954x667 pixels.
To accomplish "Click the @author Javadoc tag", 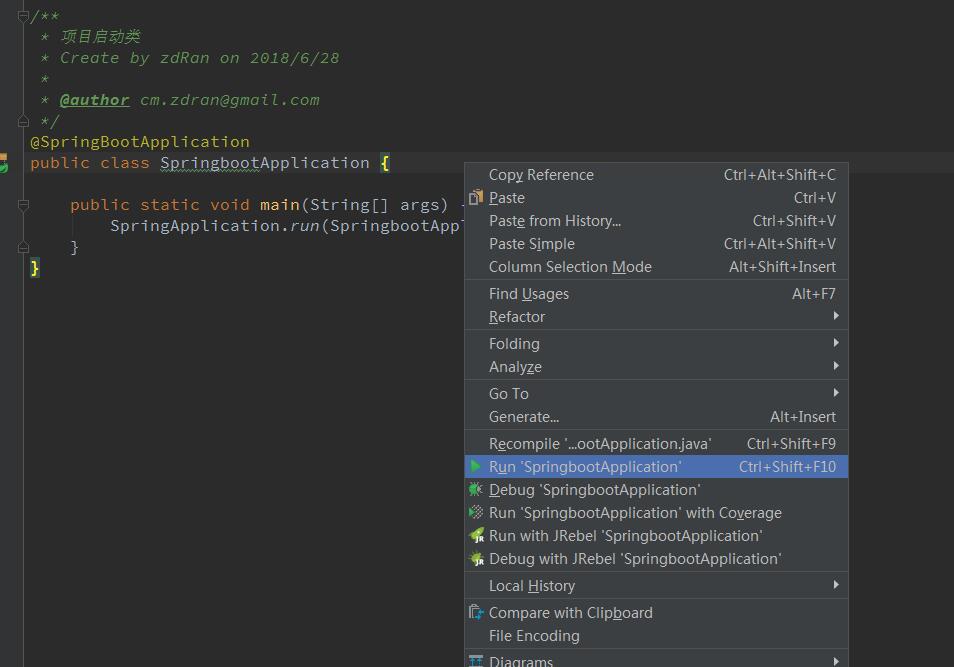I will coord(94,100).
